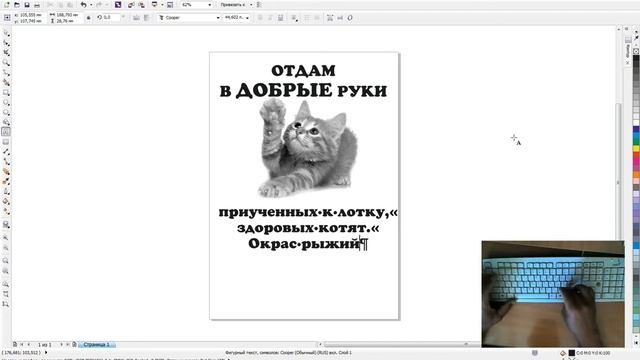Pick the yellow swatch in the palette

pyautogui.click(x=636, y=149)
